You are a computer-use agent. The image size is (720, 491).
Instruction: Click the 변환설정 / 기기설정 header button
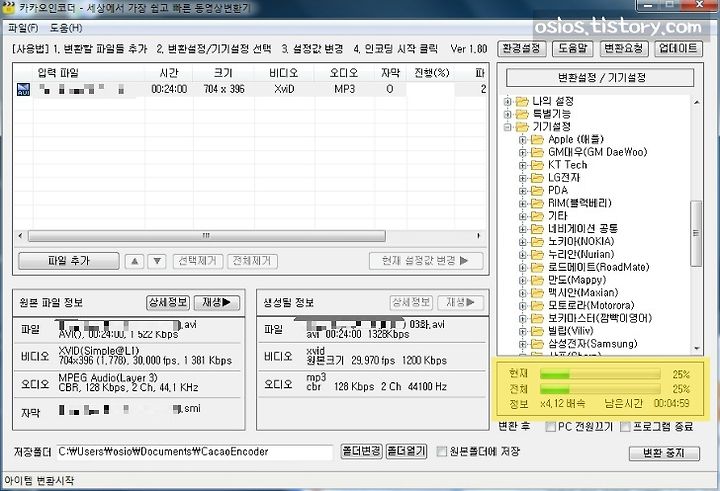600,77
